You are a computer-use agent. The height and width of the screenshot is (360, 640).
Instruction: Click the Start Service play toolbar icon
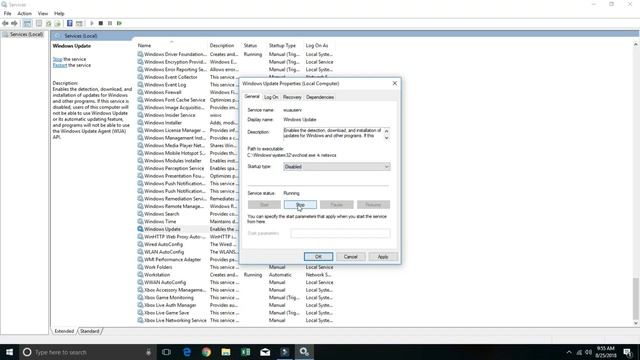[92, 23]
